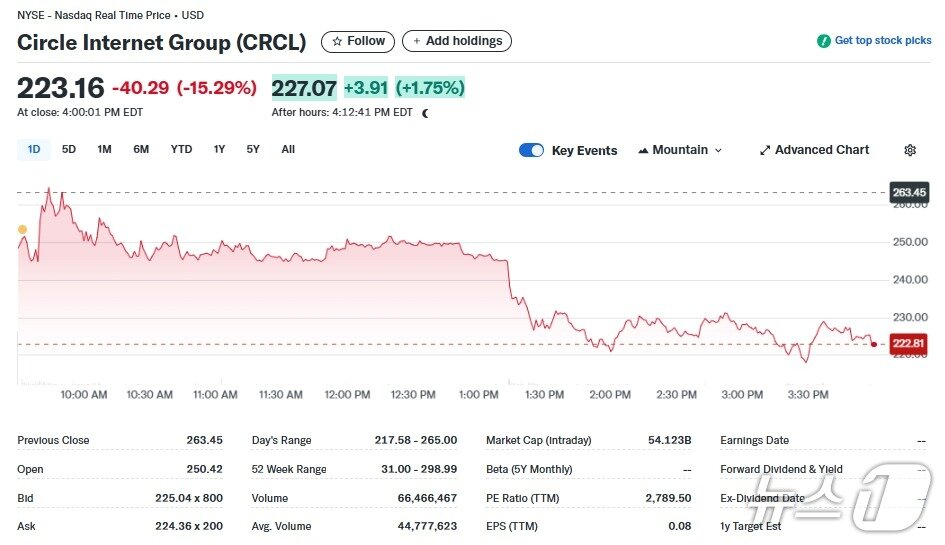The height and width of the screenshot is (545, 945).
Task: Open chart settings gear icon
Action: (x=910, y=150)
